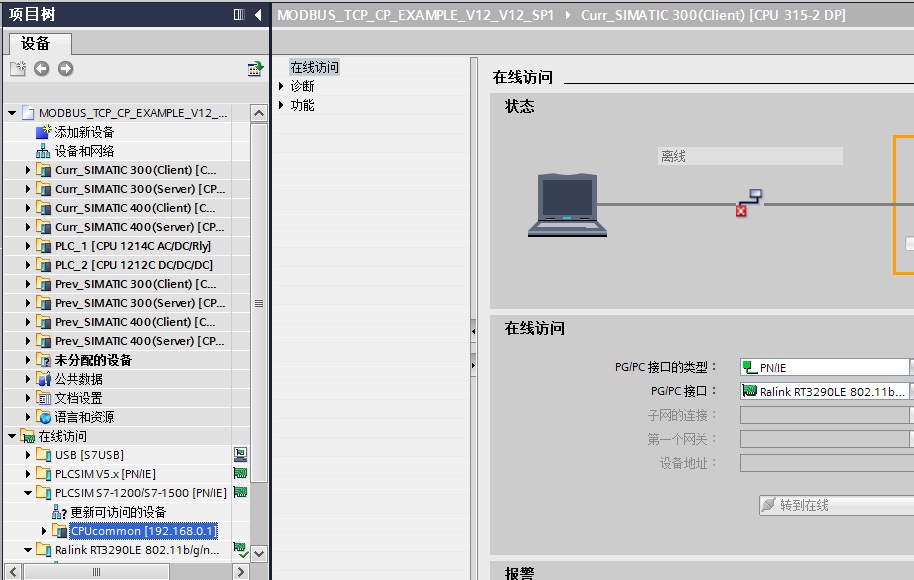Collapse the 在线访问 online access tree node
Viewport: 914px width, 580px height.
click(12, 435)
